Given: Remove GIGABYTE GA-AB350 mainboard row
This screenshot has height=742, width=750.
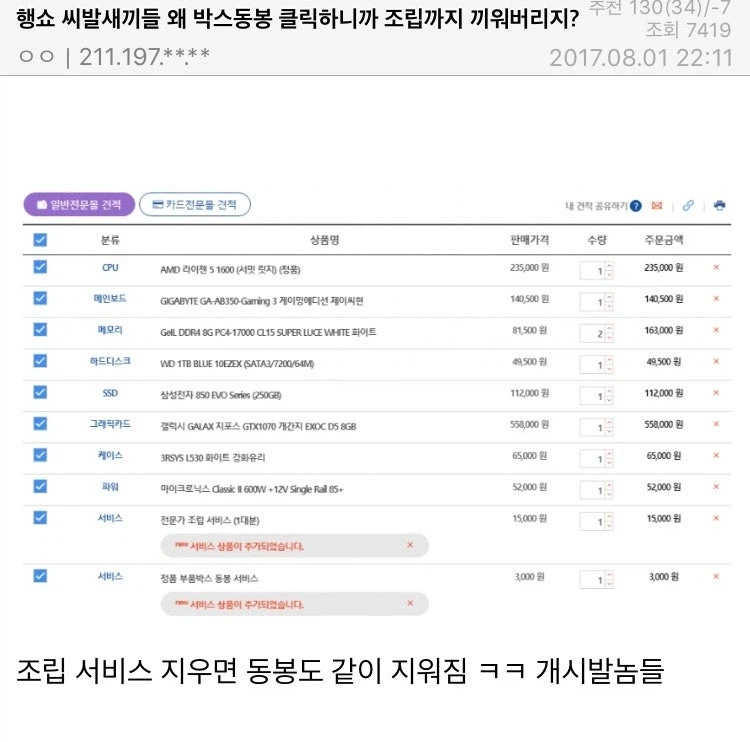Looking at the screenshot, I should [716, 299].
